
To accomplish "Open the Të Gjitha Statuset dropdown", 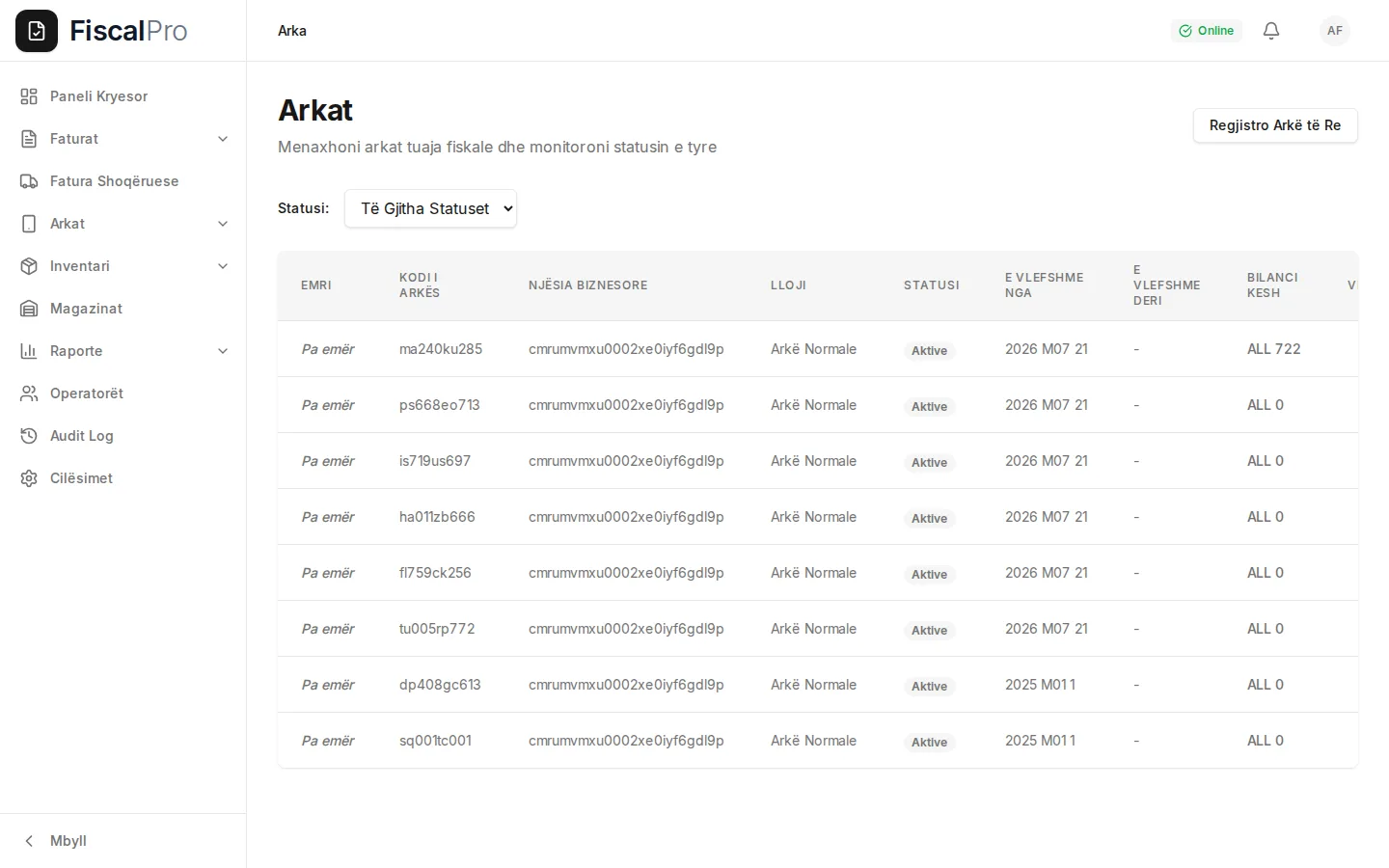I will tap(430, 208).
